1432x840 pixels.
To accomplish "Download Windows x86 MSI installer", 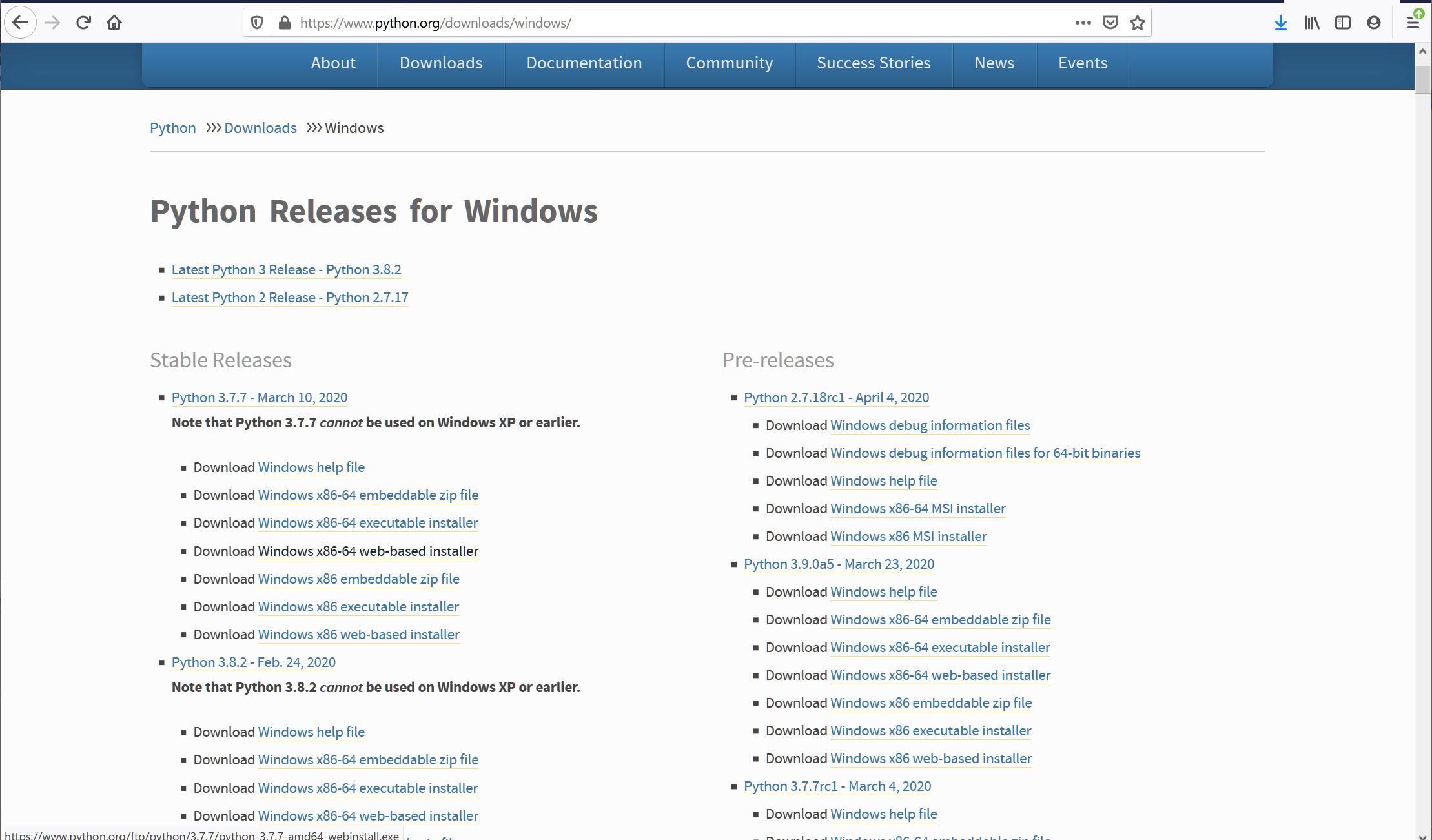I will point(908,537).
